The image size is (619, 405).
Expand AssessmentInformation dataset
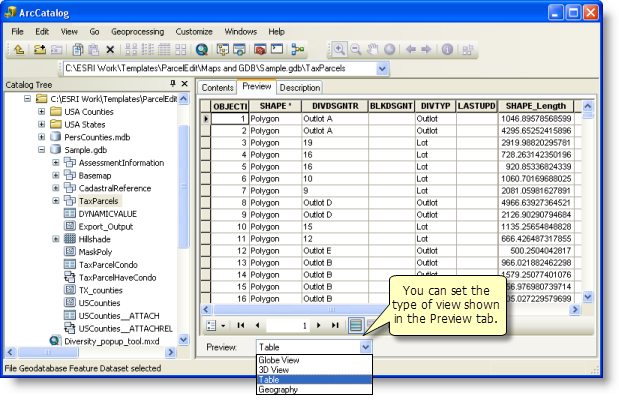point(56,163)
